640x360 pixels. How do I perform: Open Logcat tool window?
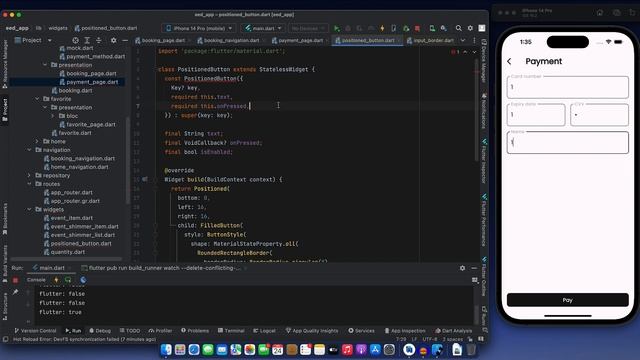click(x=264, y=331)
